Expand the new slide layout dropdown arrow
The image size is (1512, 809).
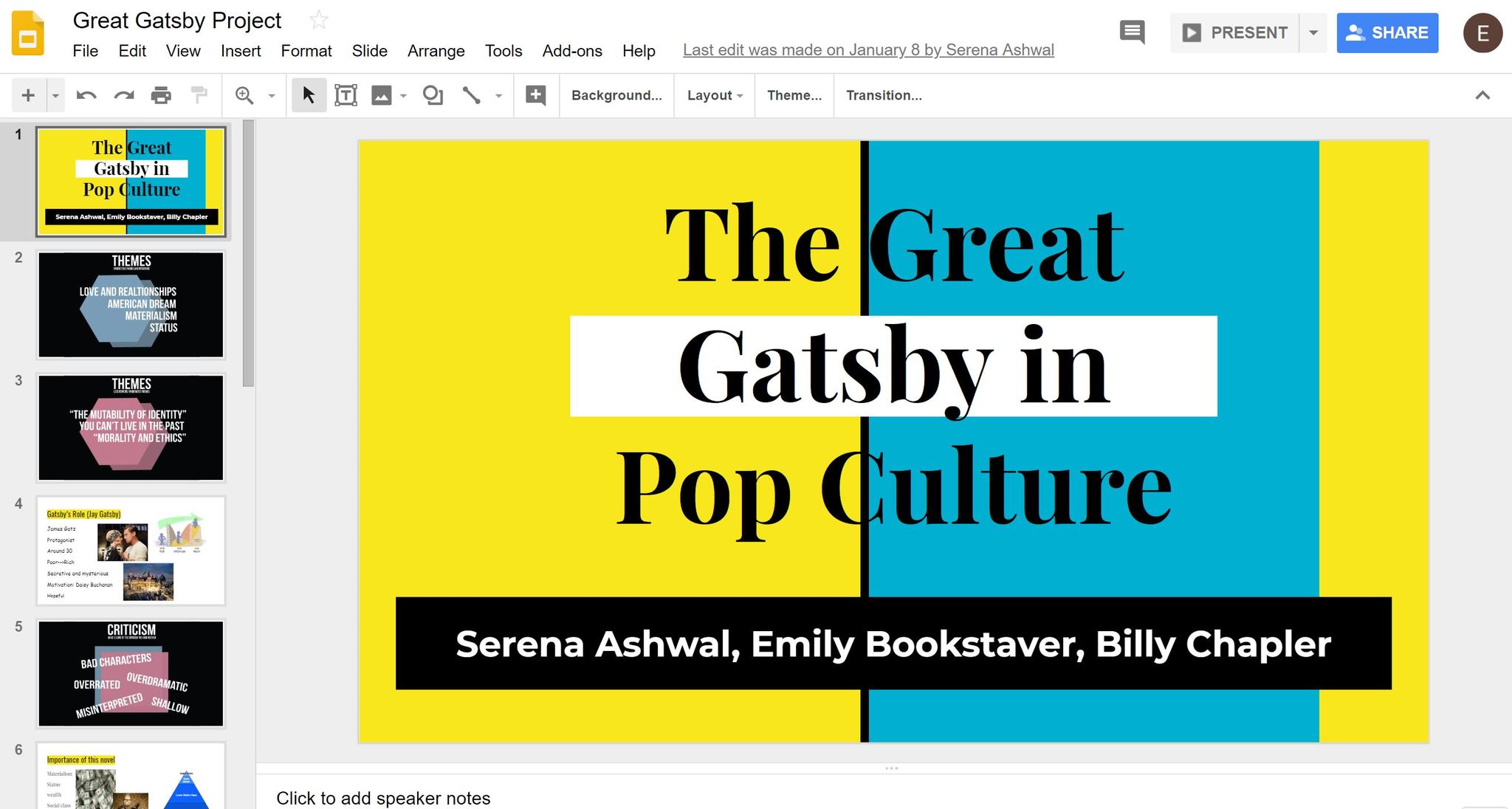pos(55,96)
